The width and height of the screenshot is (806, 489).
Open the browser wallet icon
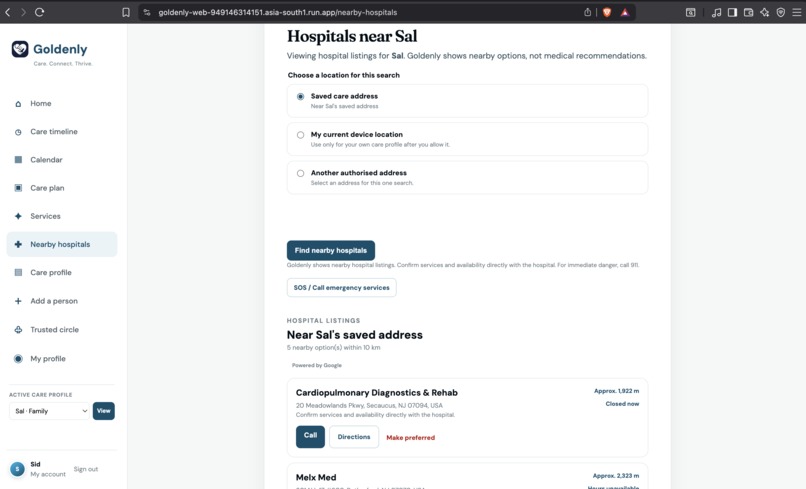pos(748,12)
